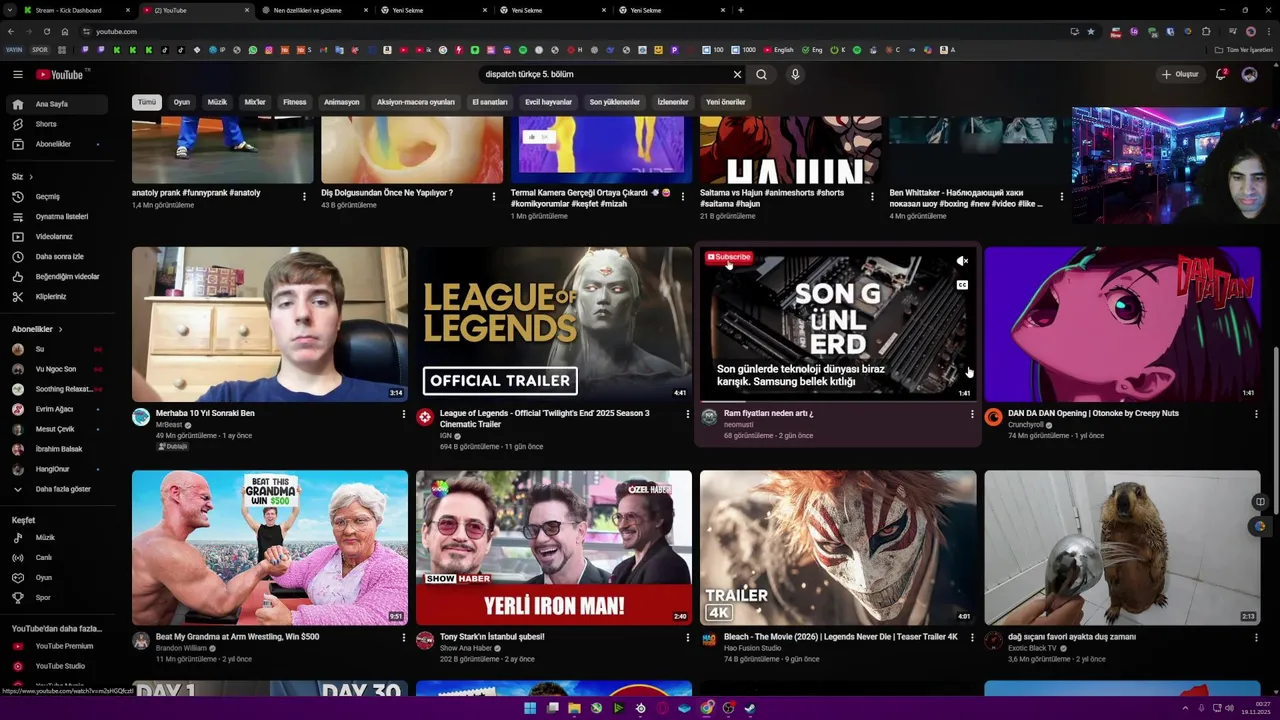Open Beğendiğim videolar list

tap(57, 276)
